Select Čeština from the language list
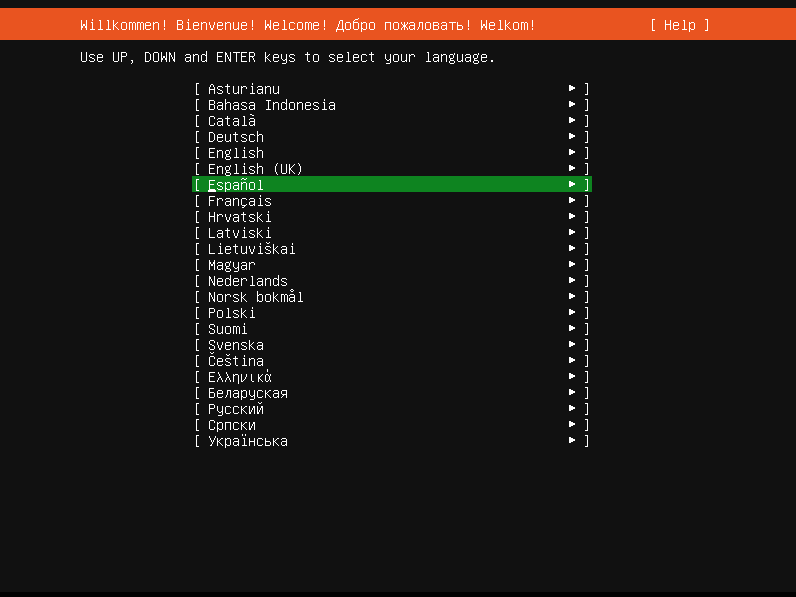 pyautogui.click(x=235, y=361)
